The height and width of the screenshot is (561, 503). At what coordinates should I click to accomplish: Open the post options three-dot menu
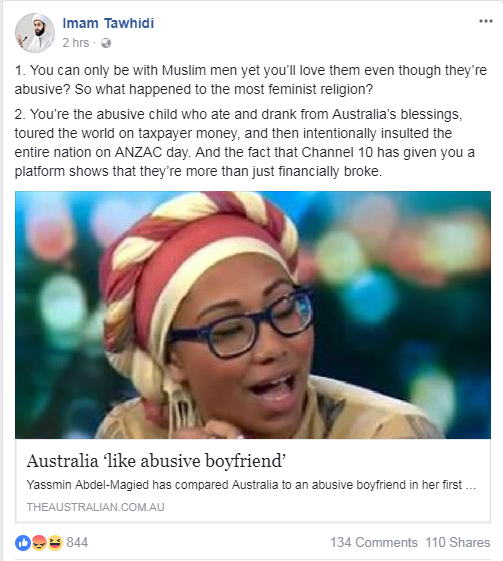coord(485,21)
